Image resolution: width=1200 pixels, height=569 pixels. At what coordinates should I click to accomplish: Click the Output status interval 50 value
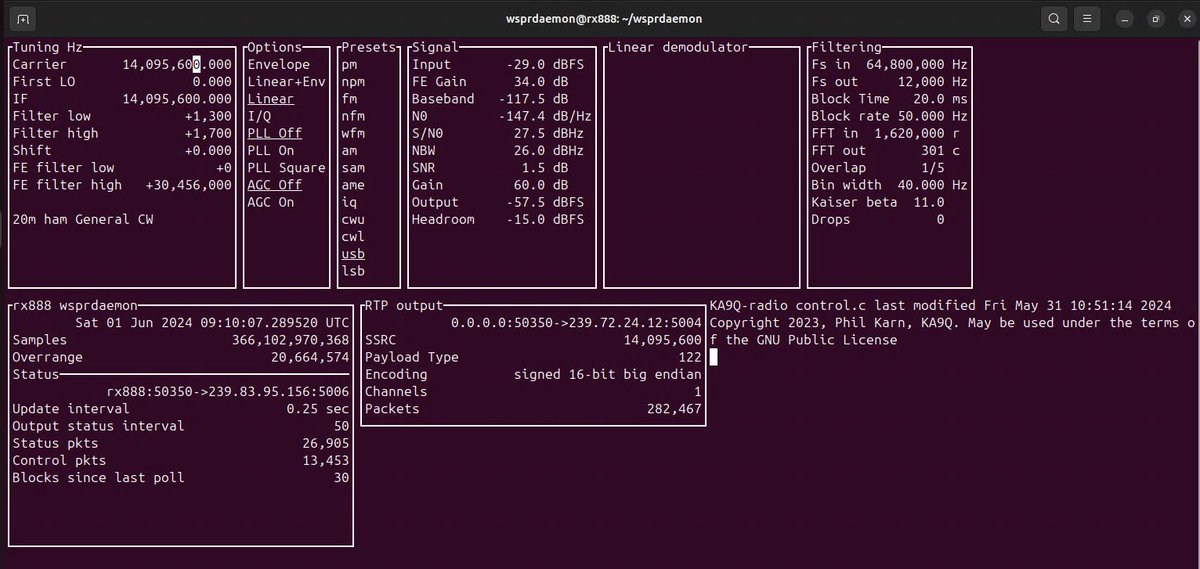(x=341, y=426)
